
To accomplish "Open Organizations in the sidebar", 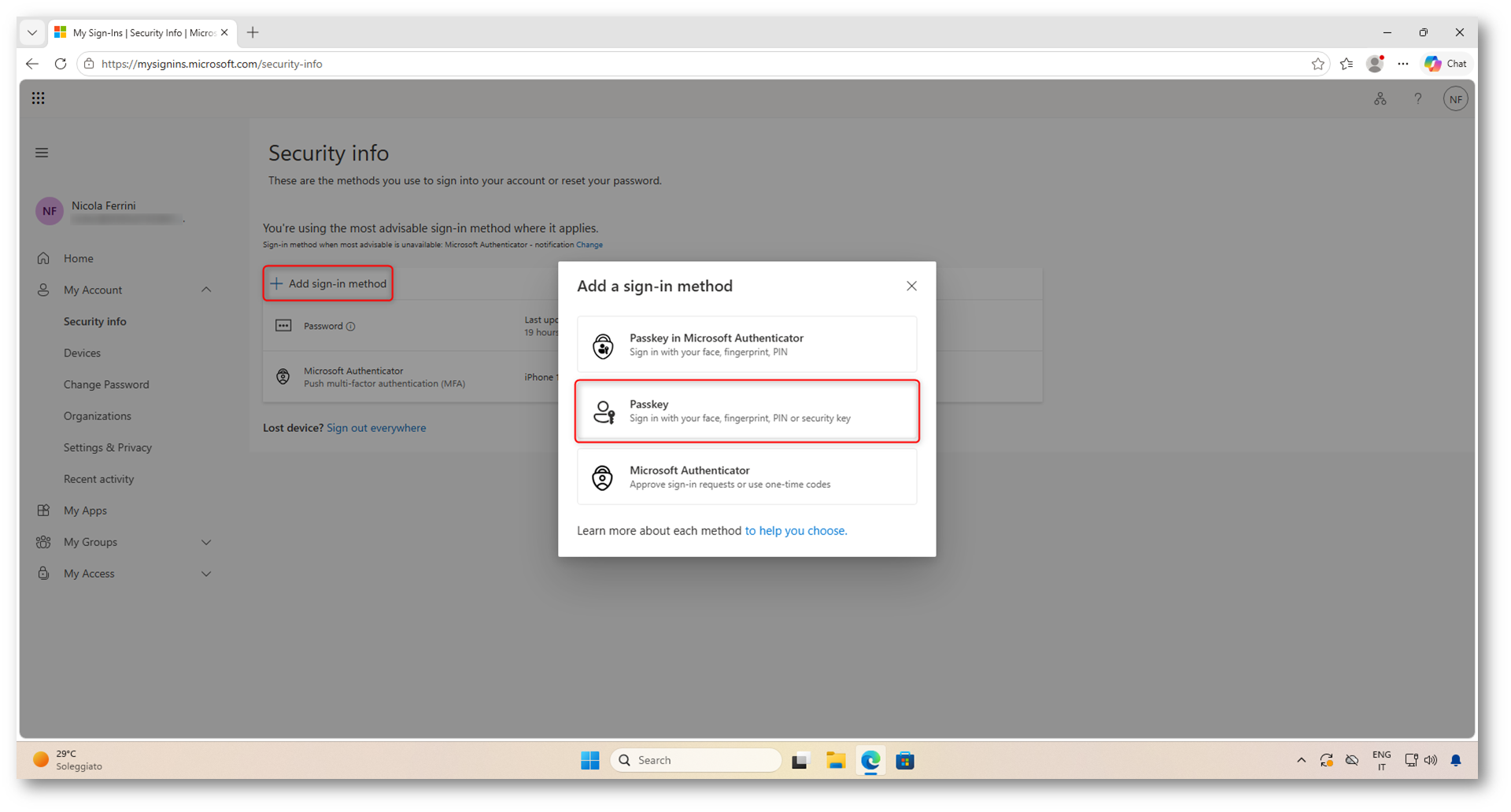I will tap(98, 415).
